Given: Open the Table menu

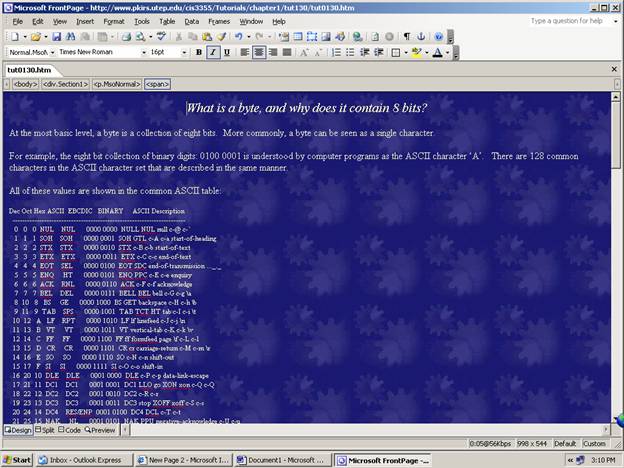Looking at the screenshot, I should click(167, 21).
